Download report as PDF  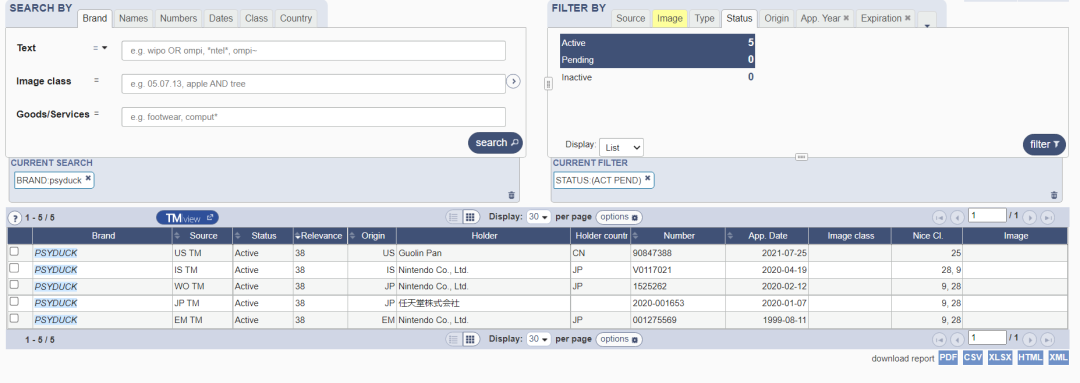click(x=948, y=358)
